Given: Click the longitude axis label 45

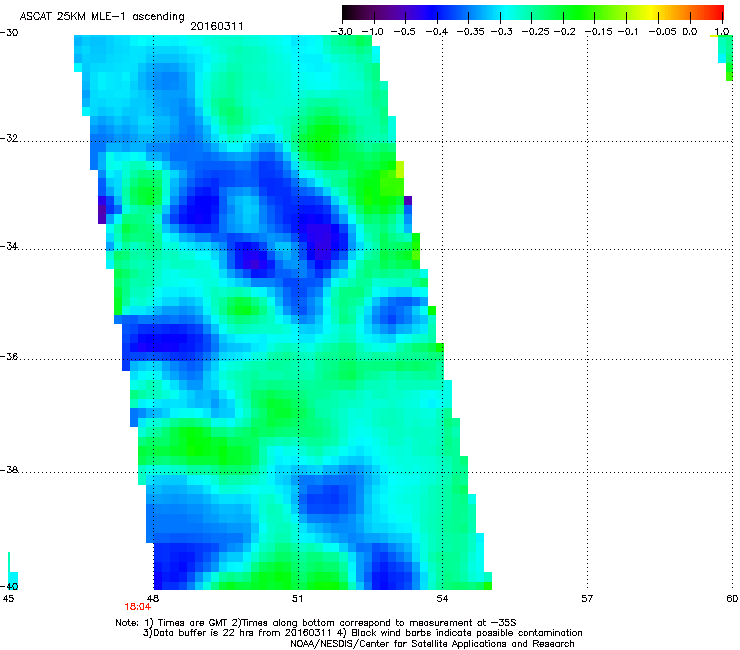Looking at the screenshot, I should (8, 599).
